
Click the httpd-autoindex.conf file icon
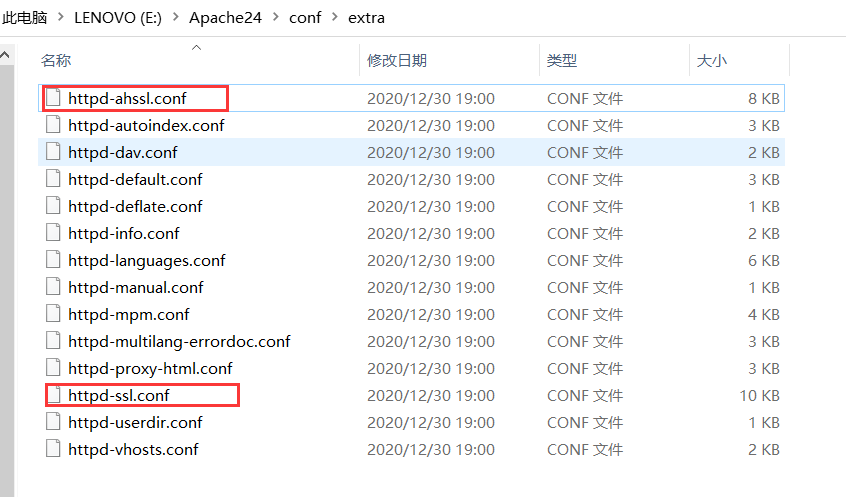53,125
